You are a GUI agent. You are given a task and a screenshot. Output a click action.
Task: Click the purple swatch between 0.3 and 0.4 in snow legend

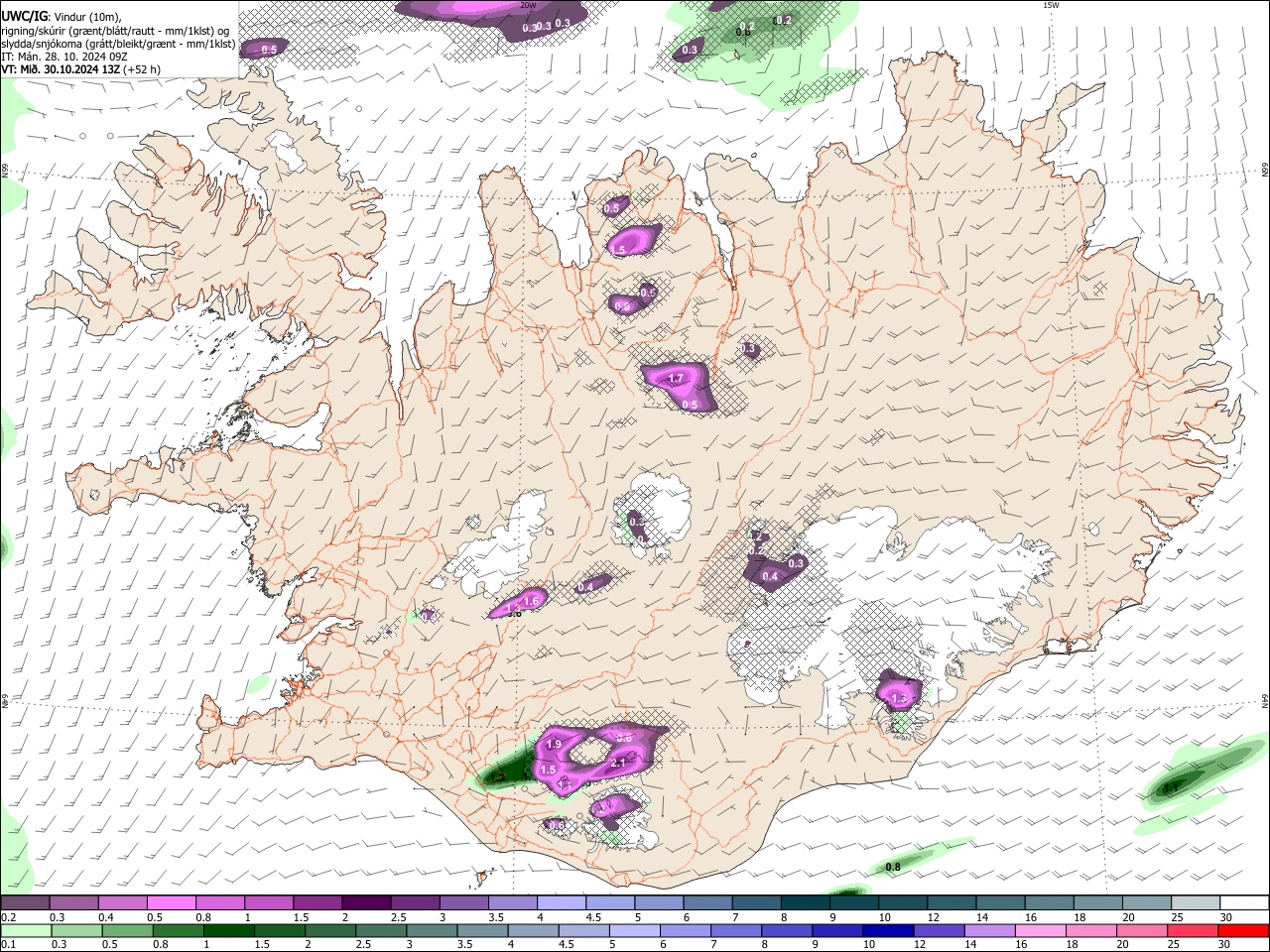(x=72, y=903)
